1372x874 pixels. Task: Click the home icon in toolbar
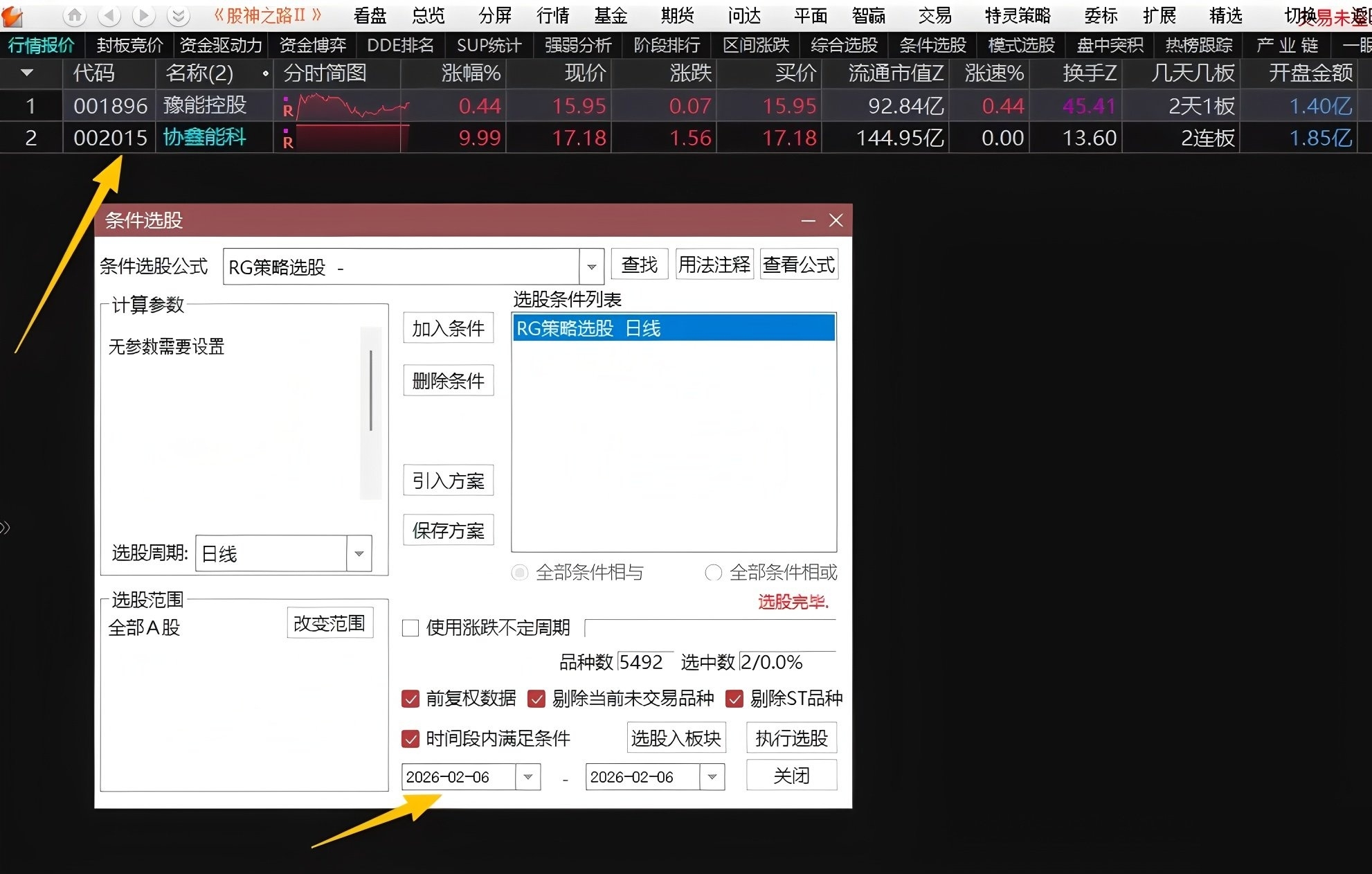[75, 15]
